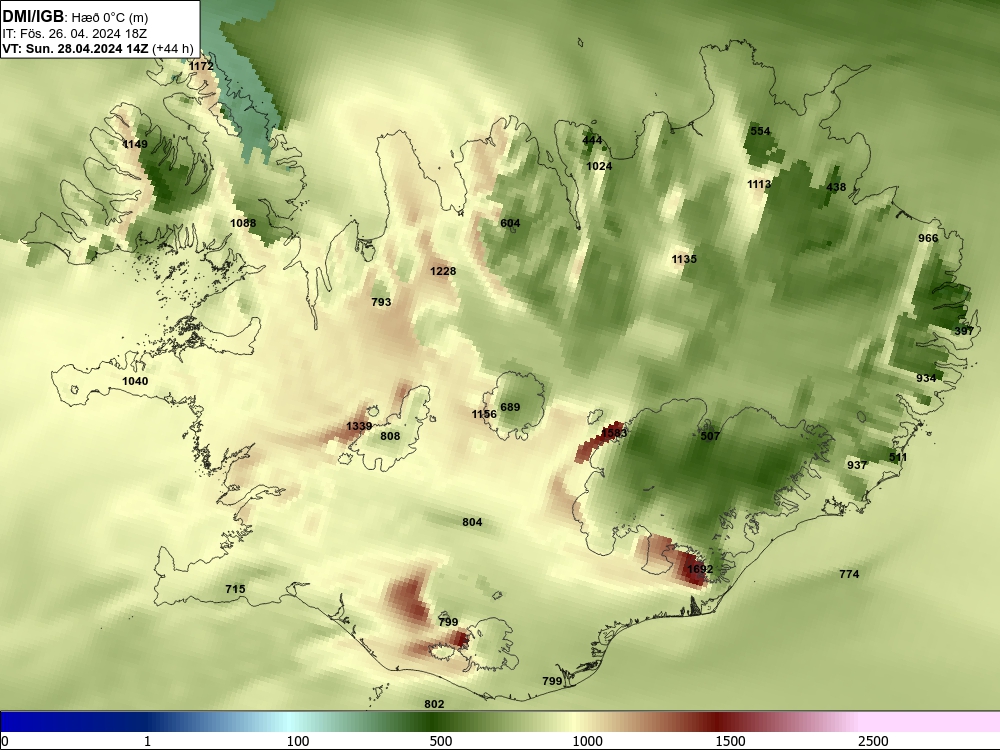Image resolution: width=1000 pixels, height=750 pixels.
Task: Click the 689 value inside Hofsjökull outline
Action: point(510,407)
